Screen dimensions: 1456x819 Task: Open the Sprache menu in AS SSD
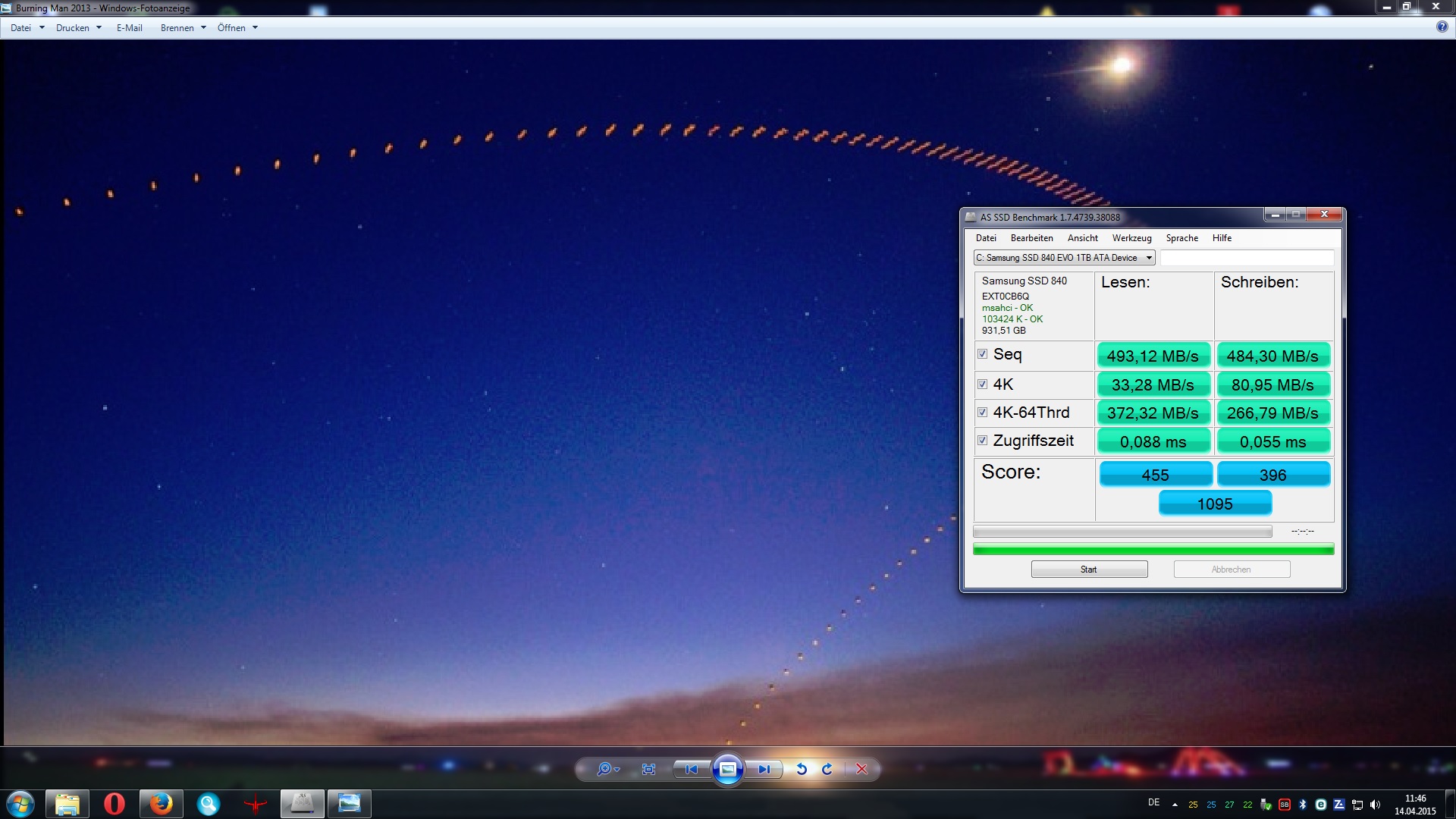[x=1181, y=238]
